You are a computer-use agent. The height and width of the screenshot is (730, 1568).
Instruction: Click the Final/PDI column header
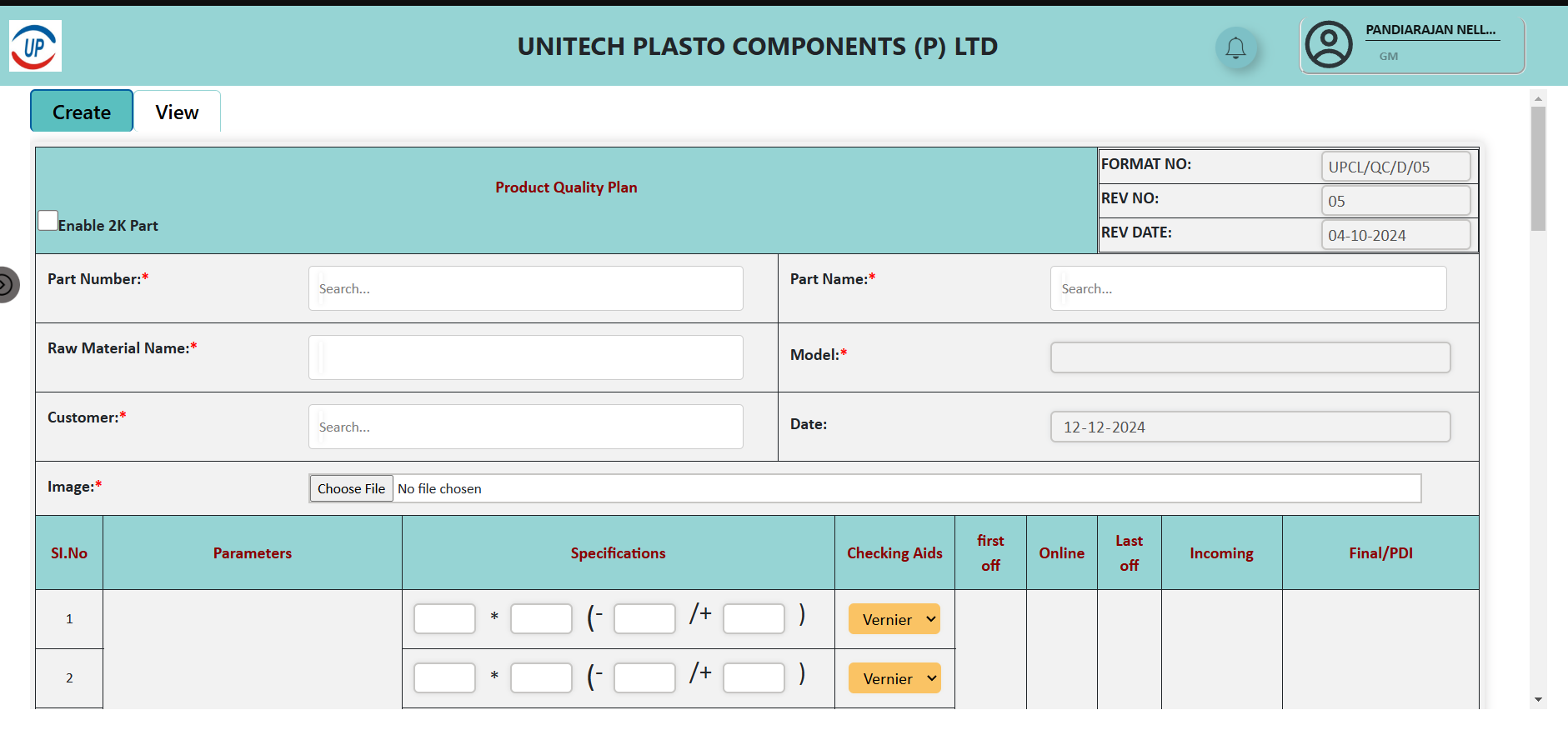pos(1380,553)
